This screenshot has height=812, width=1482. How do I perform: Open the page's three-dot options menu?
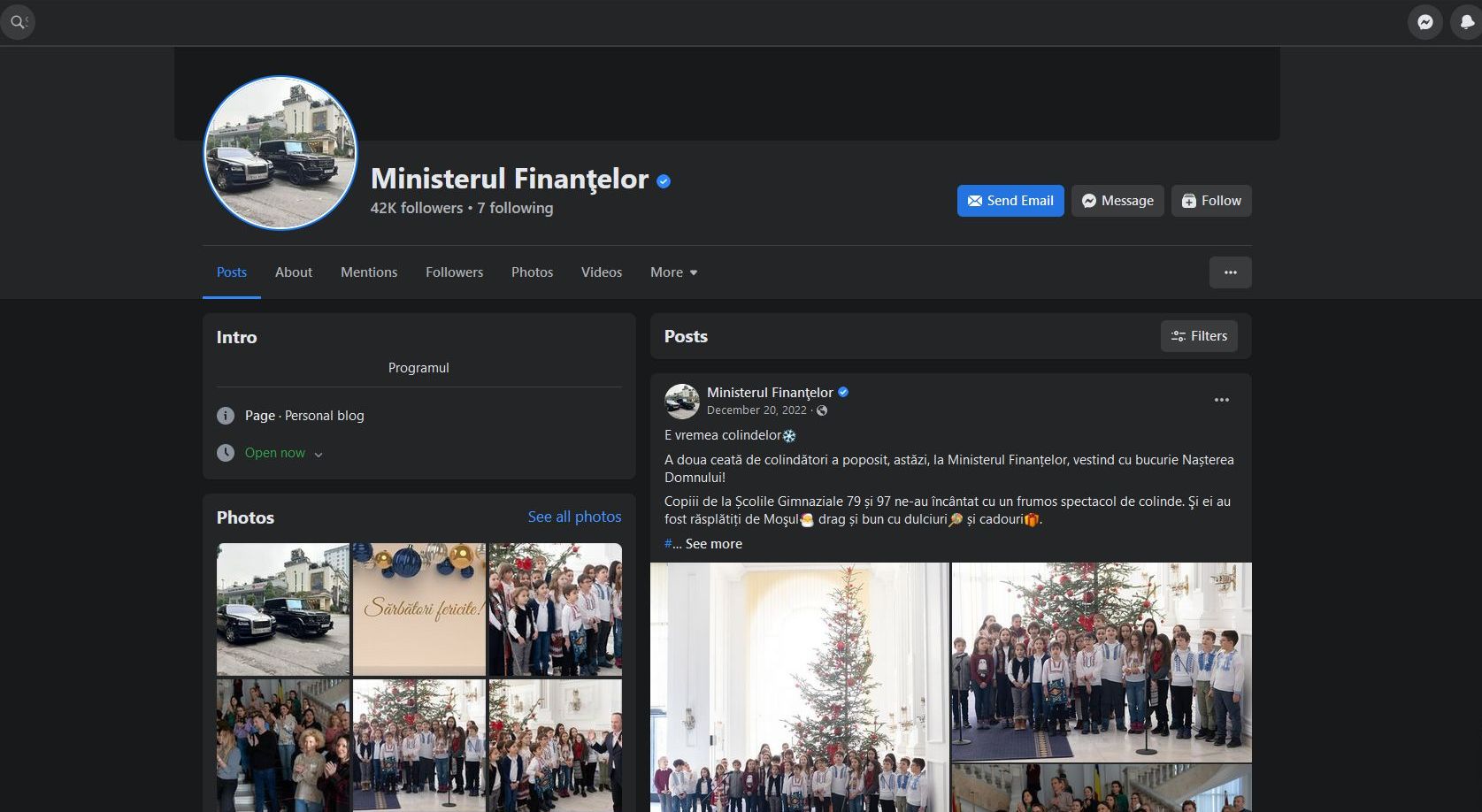pyautogui.click(x=1230, y=272)
